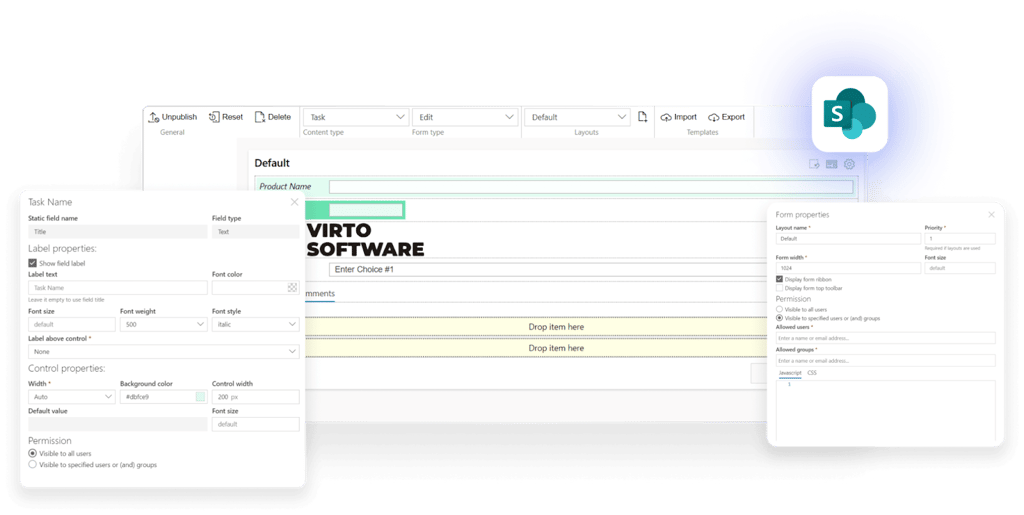Click the first Drop item here zone

(x=536, y=326)
